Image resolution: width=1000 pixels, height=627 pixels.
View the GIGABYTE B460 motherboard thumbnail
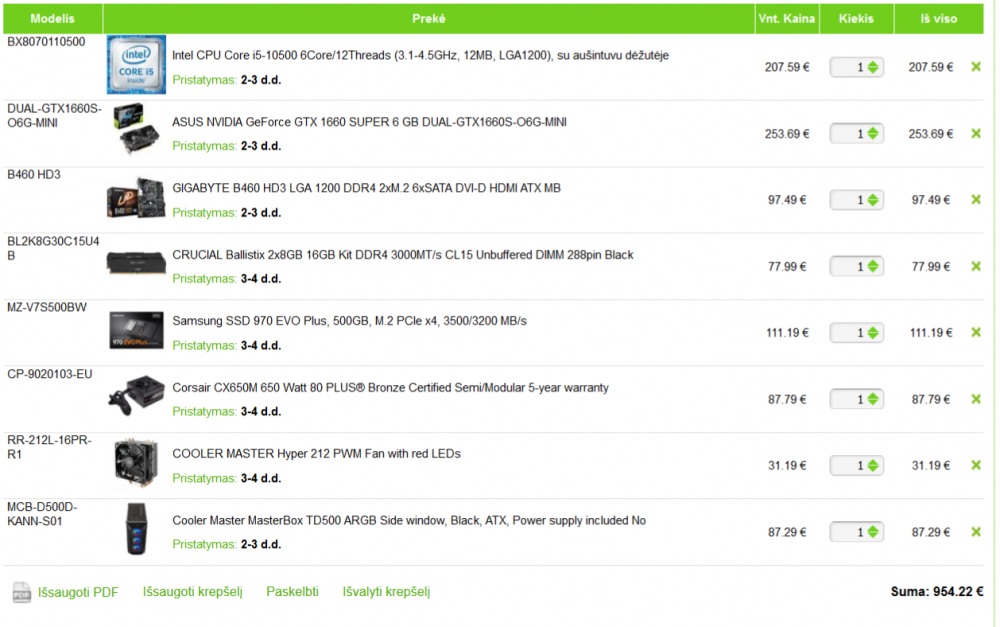(x=136, y=198)
